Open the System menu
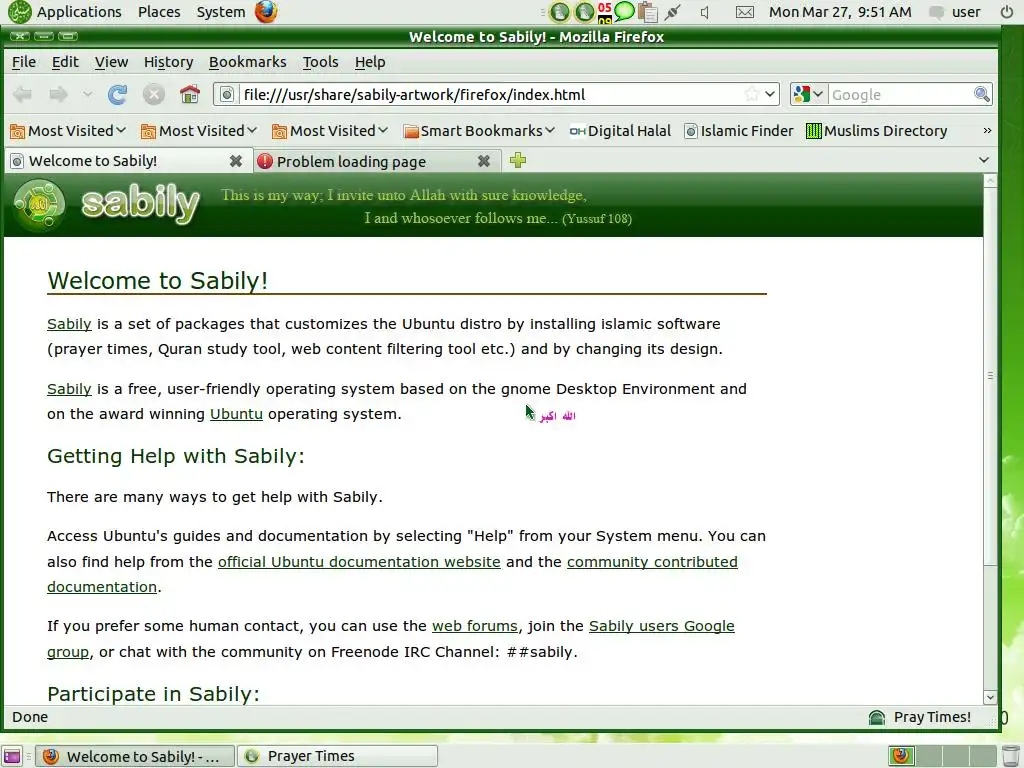Viewport: 1024px width, 768px height. tap(221, 12)
